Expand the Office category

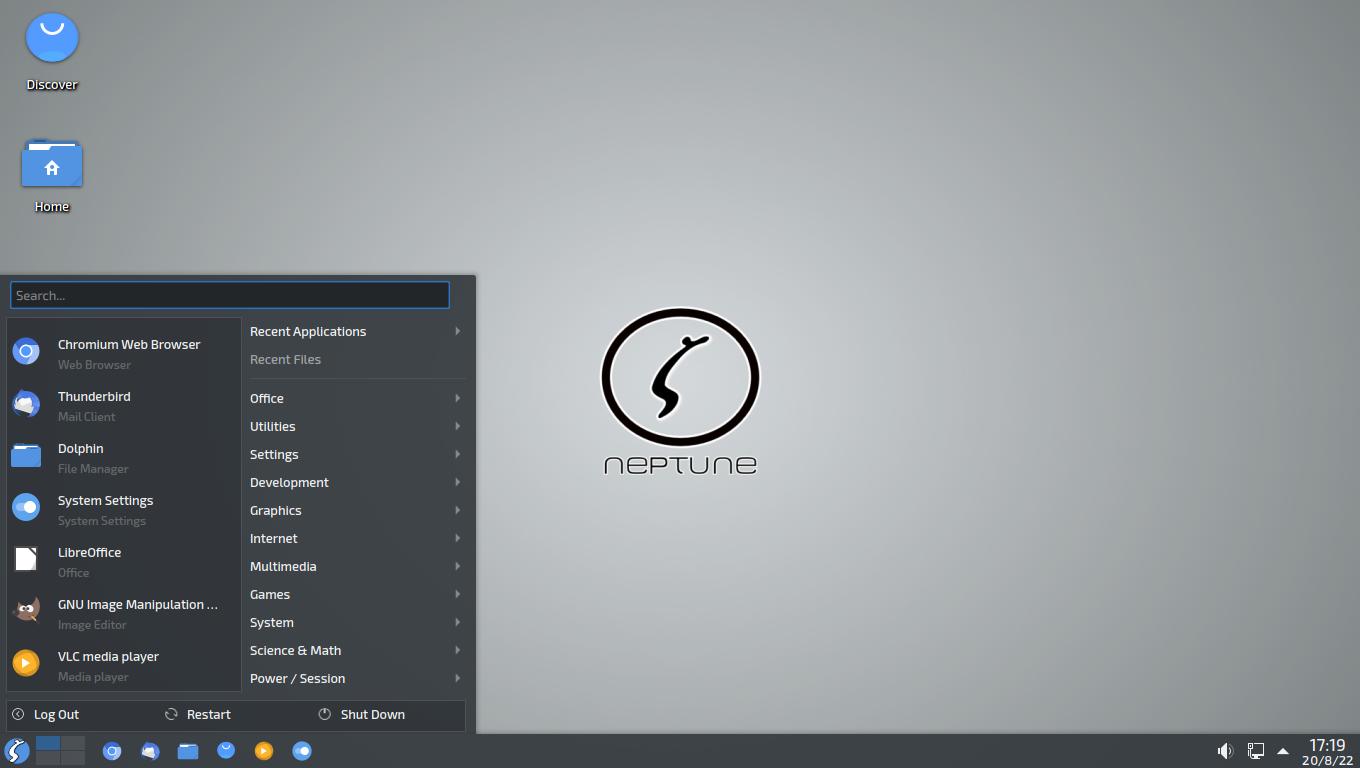click(356, 398)
